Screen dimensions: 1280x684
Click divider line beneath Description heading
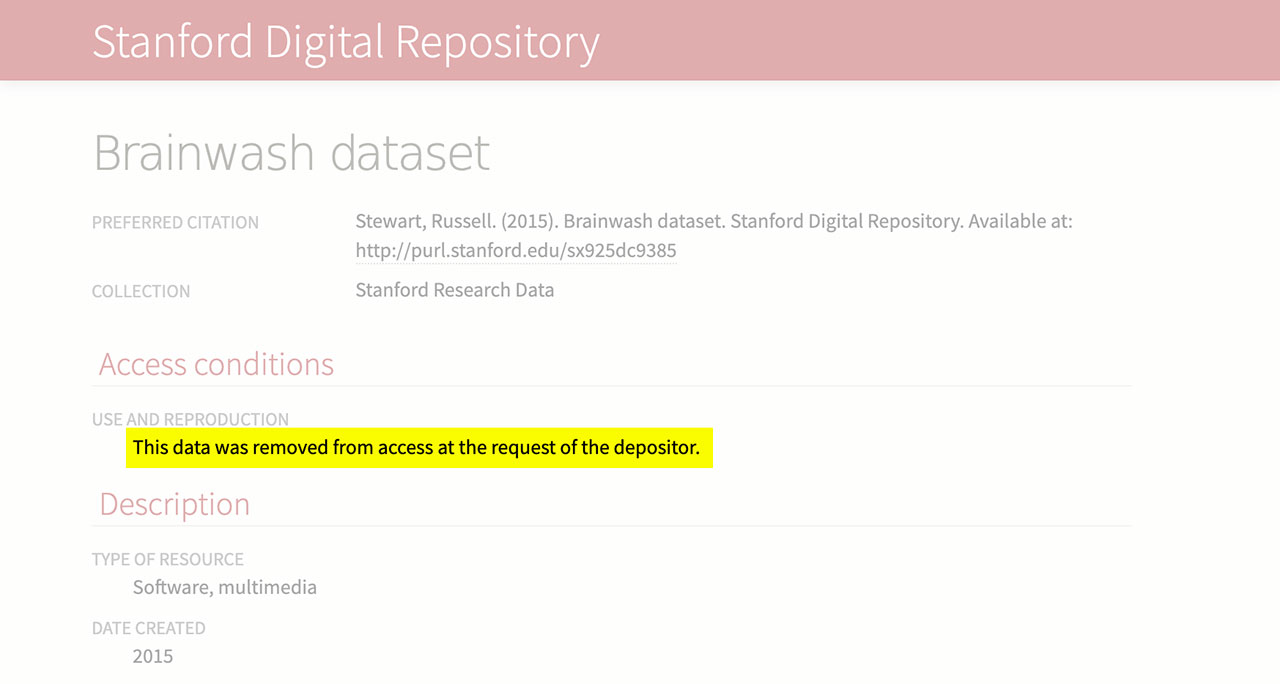point(612,526)
